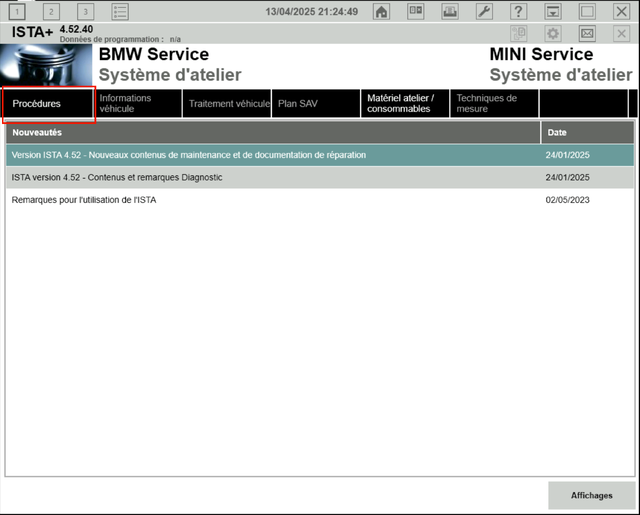Open the wrench settings icon
Viewport: 640px width, 515px height.
[x=484, y=11]
